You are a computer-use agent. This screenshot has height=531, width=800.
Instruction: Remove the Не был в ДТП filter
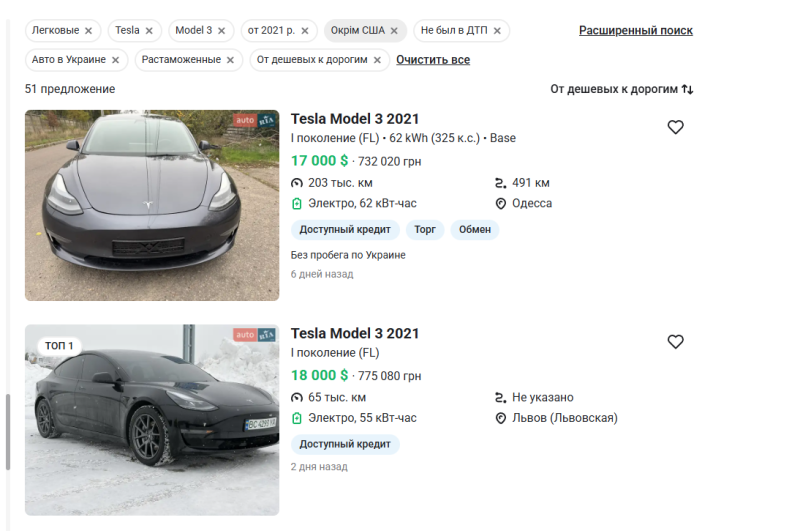[x=496, y=31]
